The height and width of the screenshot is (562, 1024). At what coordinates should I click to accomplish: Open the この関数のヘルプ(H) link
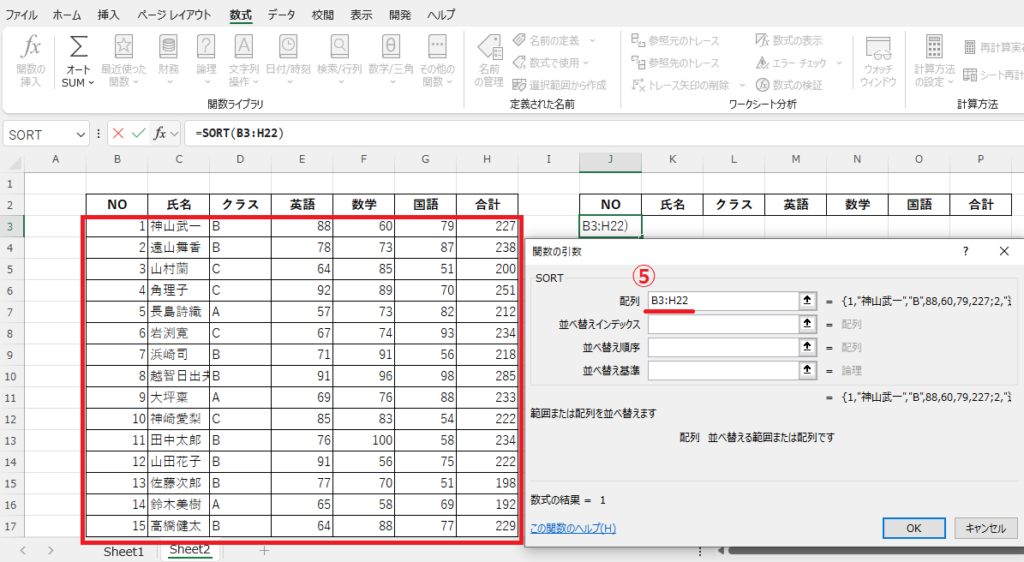pos(573,528)
